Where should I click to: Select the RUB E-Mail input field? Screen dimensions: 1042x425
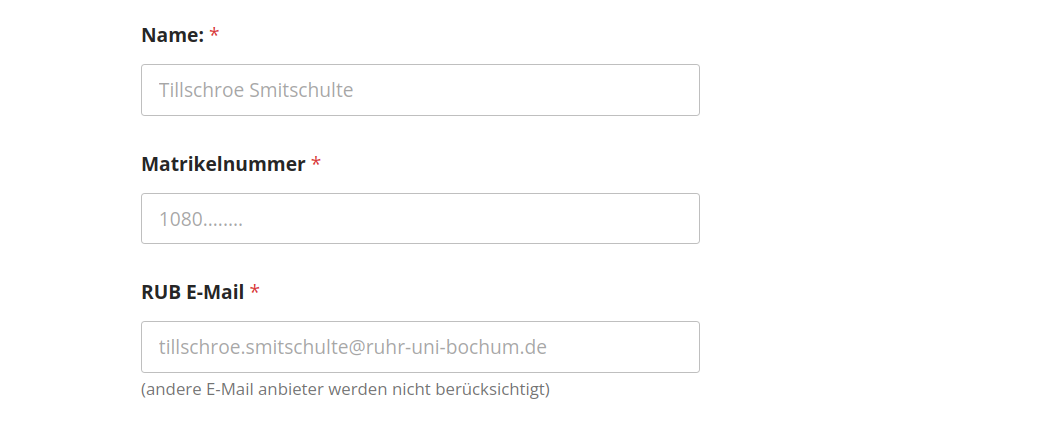click(420, 347)
